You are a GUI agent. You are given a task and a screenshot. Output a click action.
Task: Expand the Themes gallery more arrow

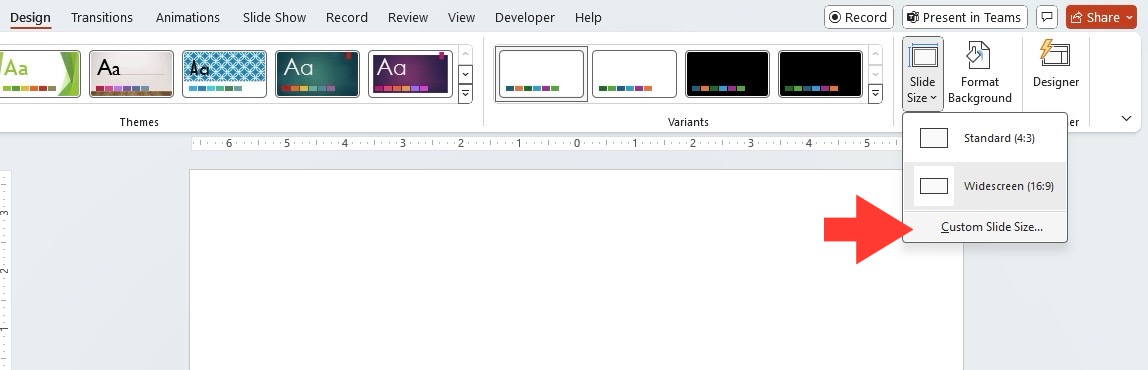point(465,93)
